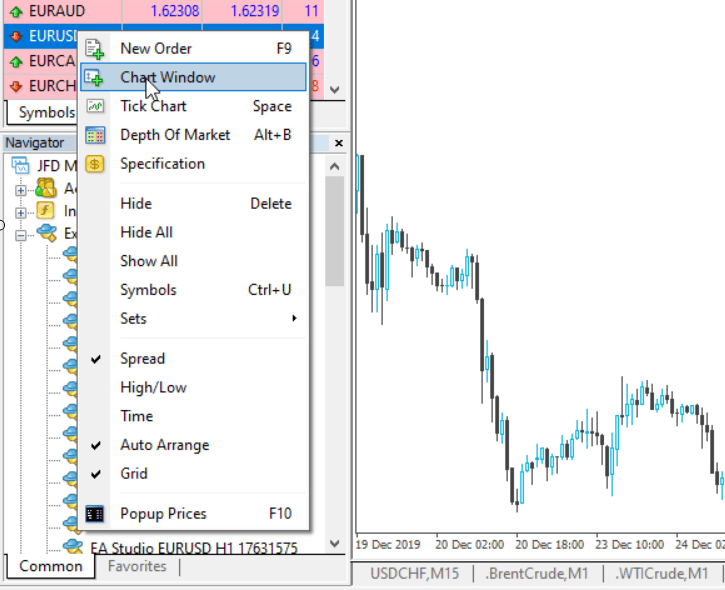This screenshot has height=590, width=725.
Task: Close the Navigator panel
Action: pyautogui.click(x=338, y=143)
